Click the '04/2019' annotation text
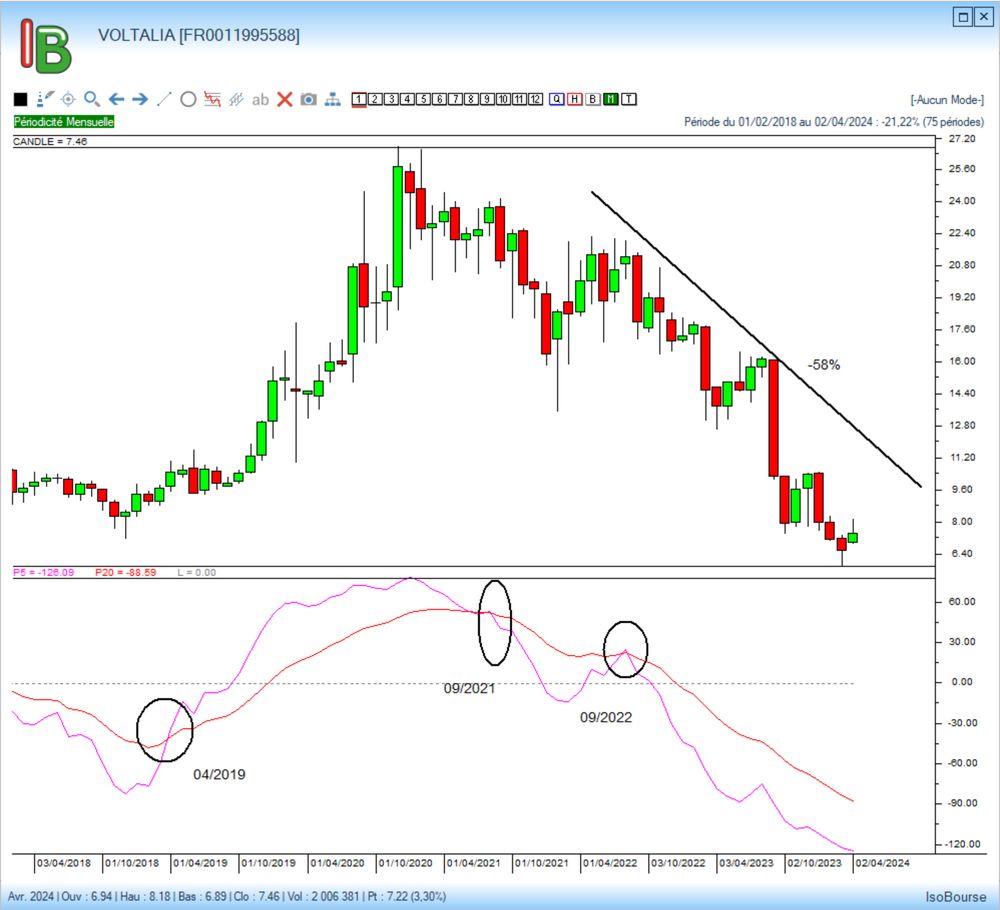 coord(219,774)
